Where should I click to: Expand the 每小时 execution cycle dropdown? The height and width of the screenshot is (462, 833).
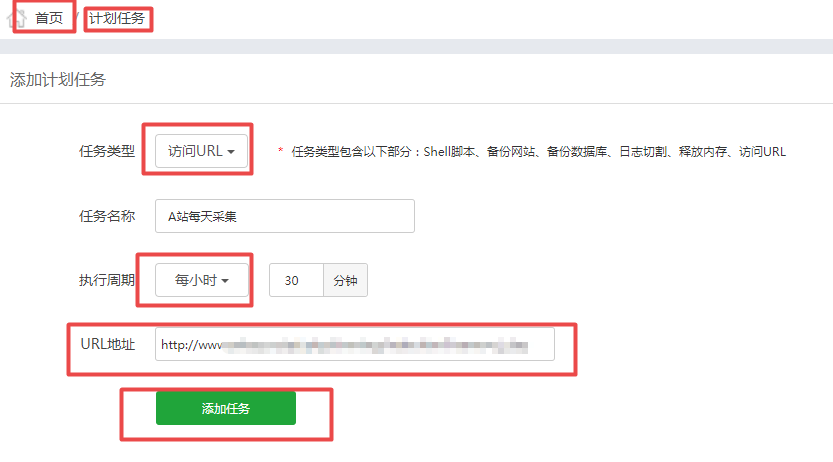pos(202,281)
